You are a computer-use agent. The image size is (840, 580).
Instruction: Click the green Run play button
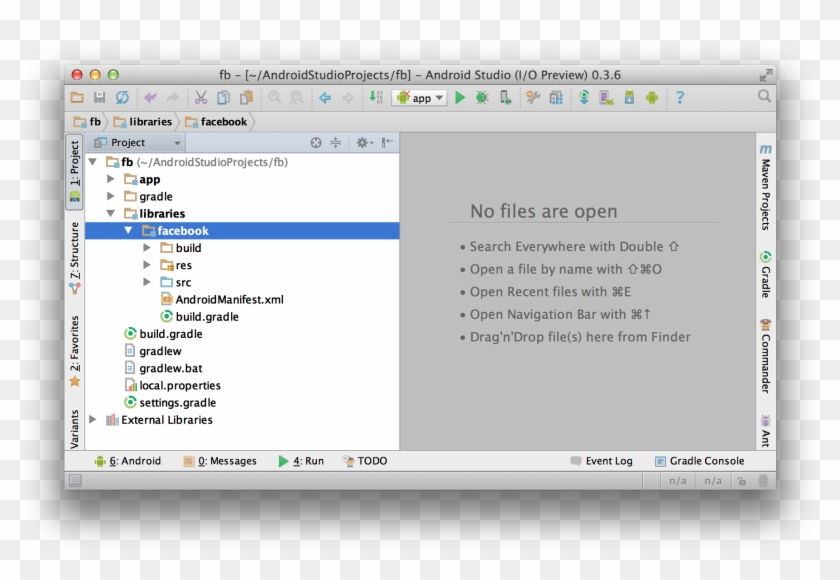point(460,97)
